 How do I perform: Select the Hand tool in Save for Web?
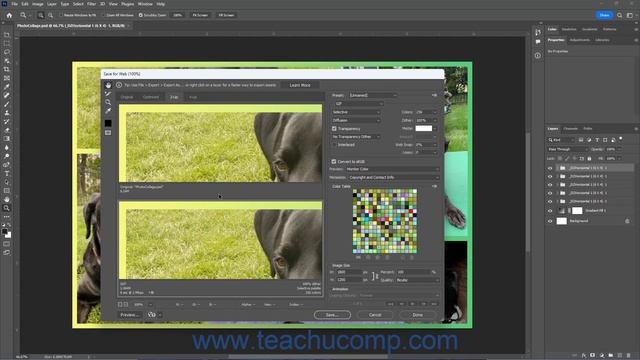108,85
